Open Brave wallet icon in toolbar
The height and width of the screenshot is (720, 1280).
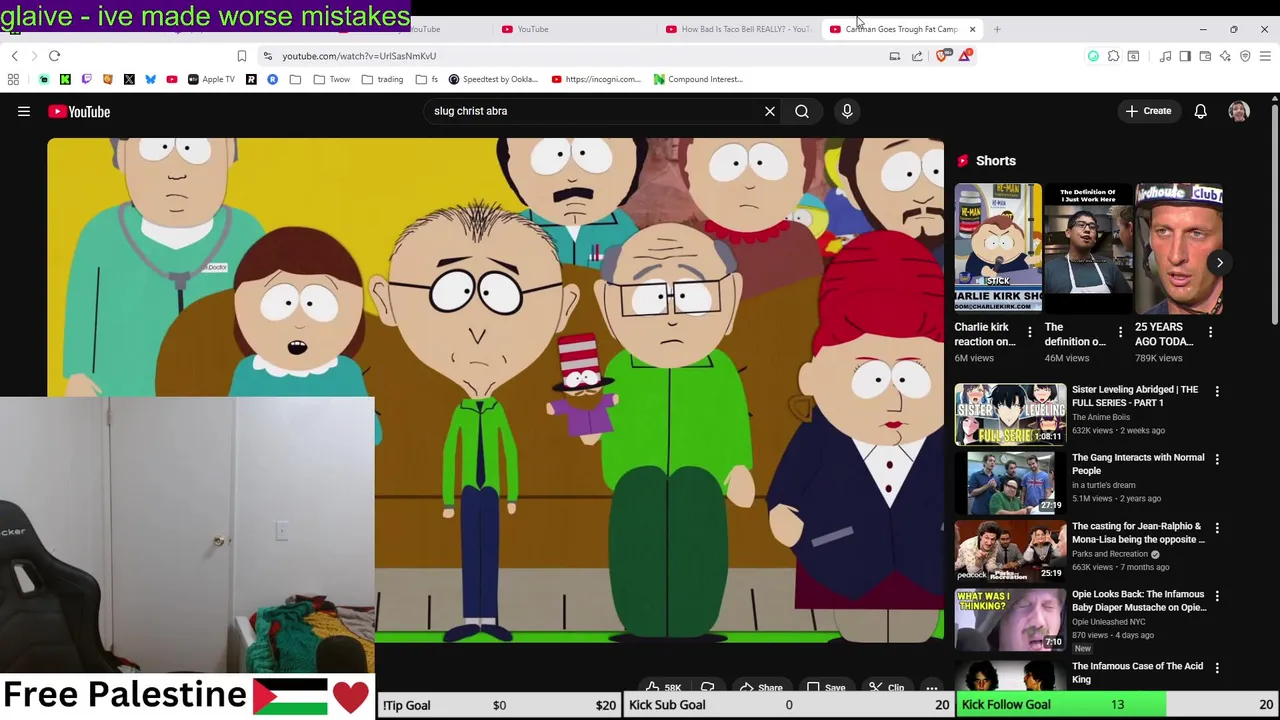[1205, 56]
